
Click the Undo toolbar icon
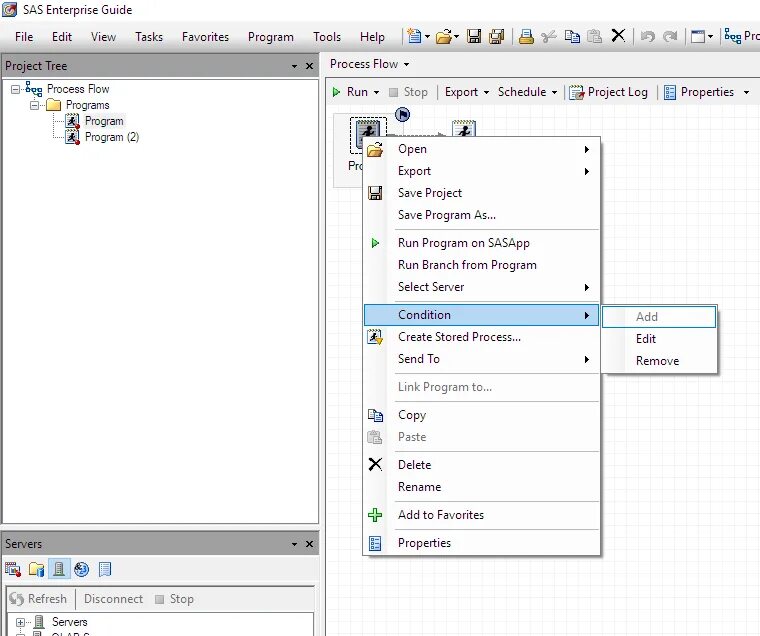(648, 36)
